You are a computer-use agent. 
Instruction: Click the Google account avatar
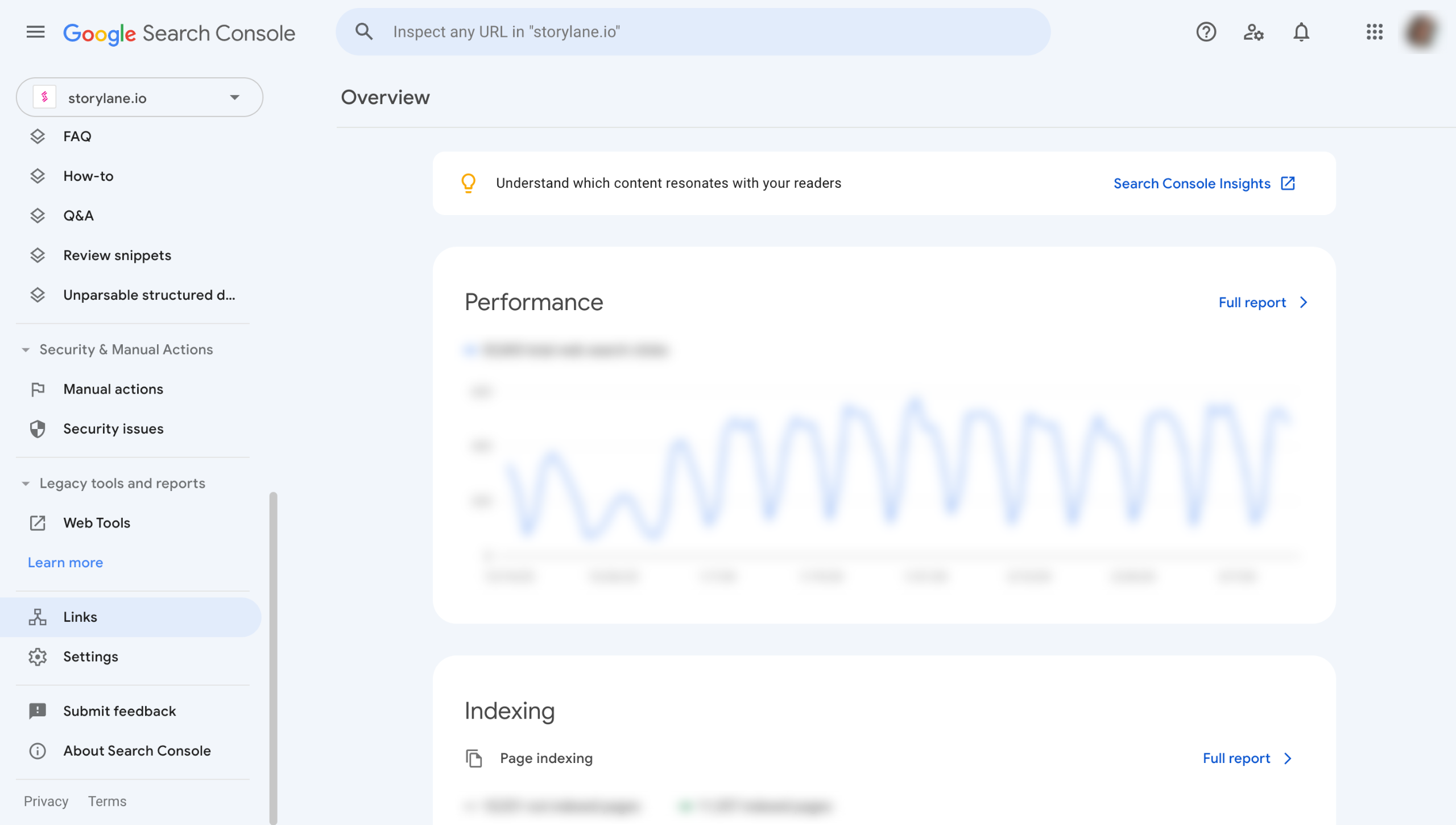(x=1421, y=32)
